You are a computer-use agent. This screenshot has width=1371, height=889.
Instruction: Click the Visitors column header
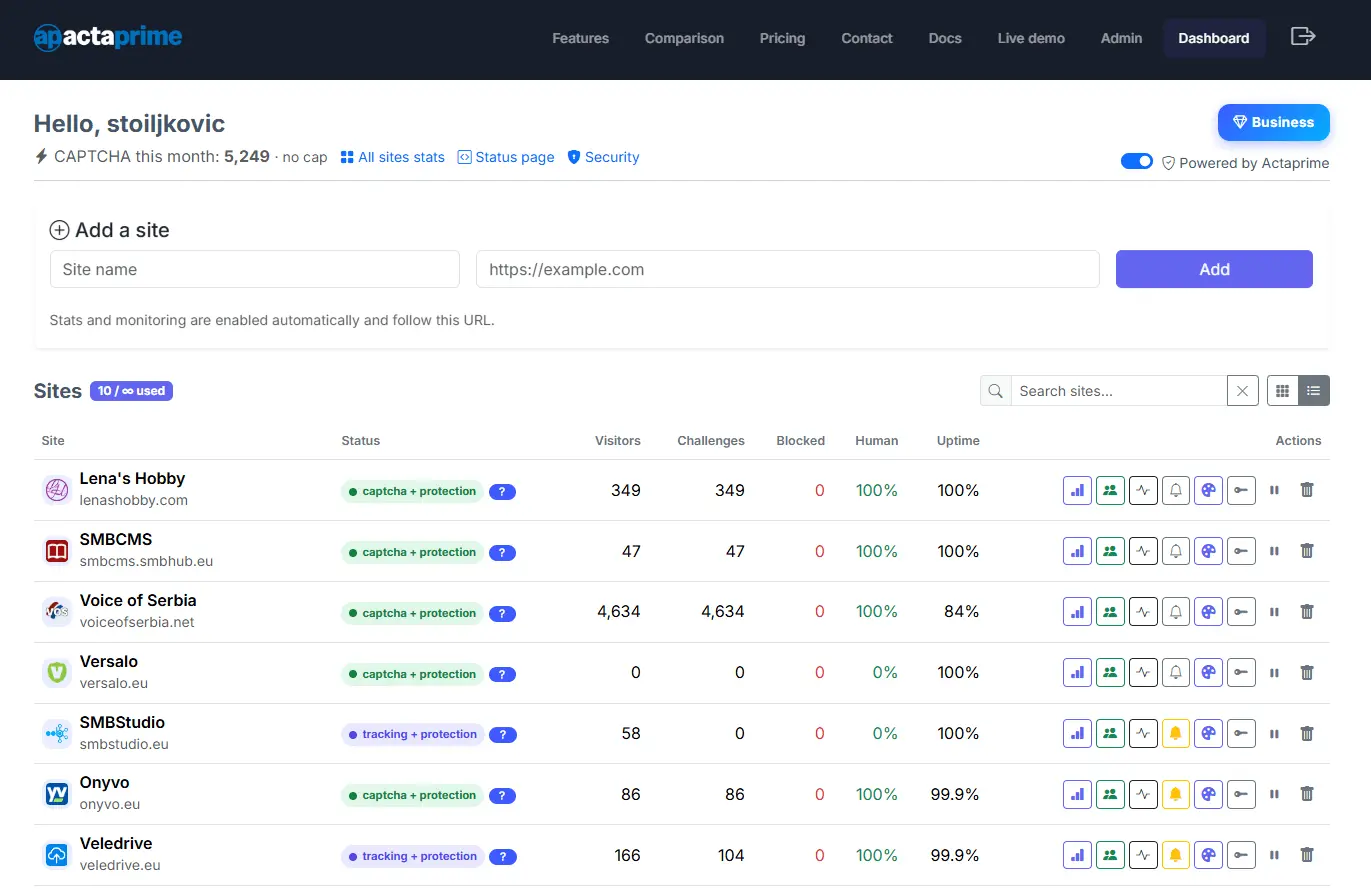(x=618, y=440)
